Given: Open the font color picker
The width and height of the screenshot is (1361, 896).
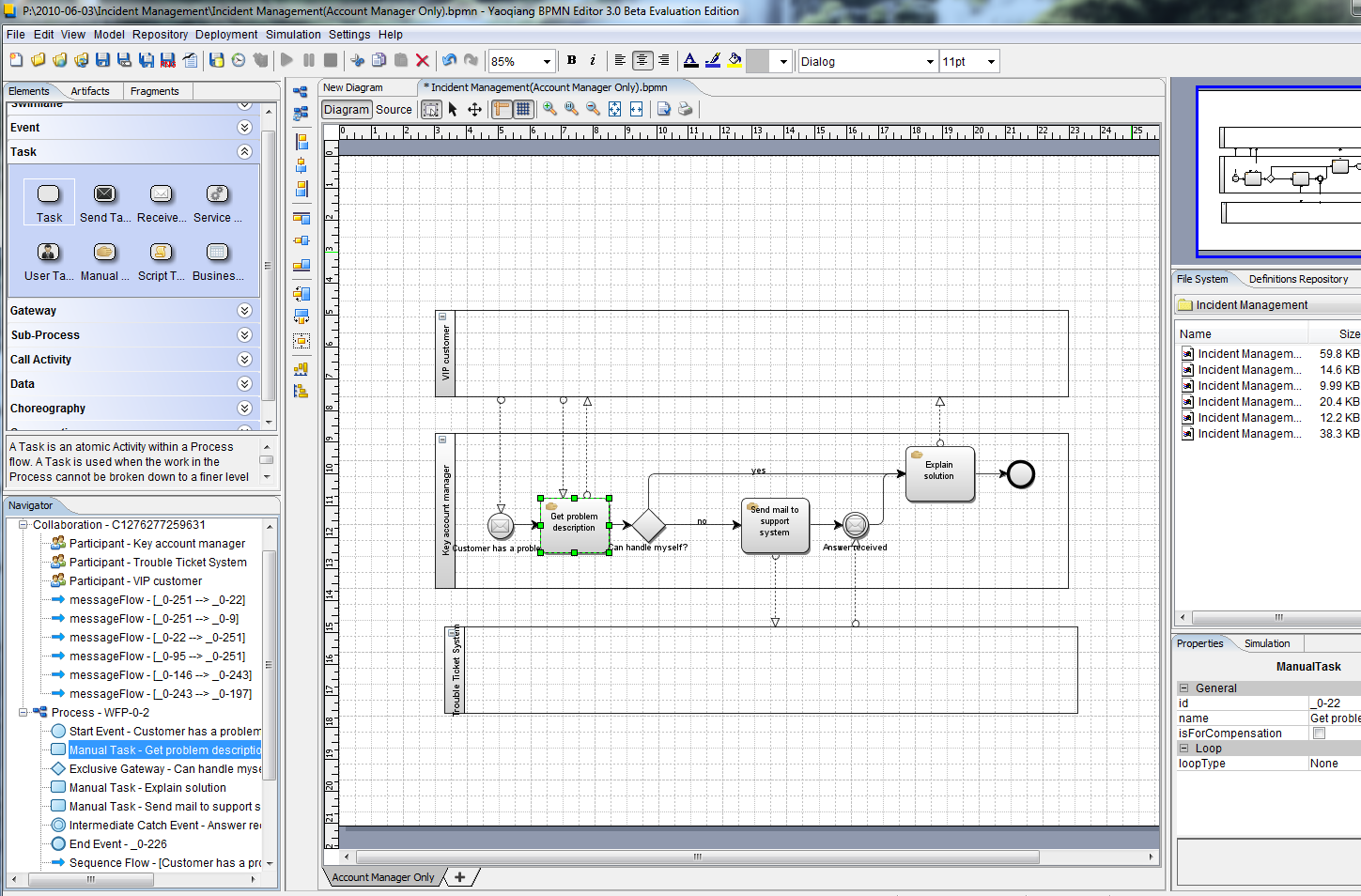Looking at the screenshot, I should click(691, 60).
